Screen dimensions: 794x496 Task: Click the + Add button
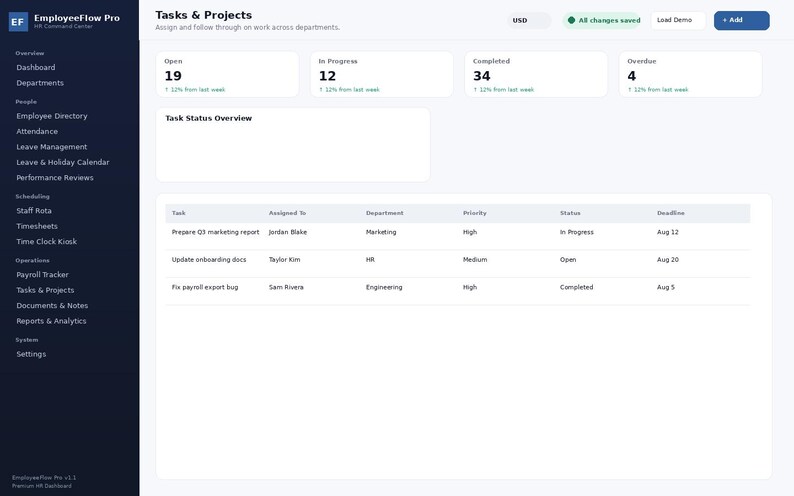click(741, 20)
